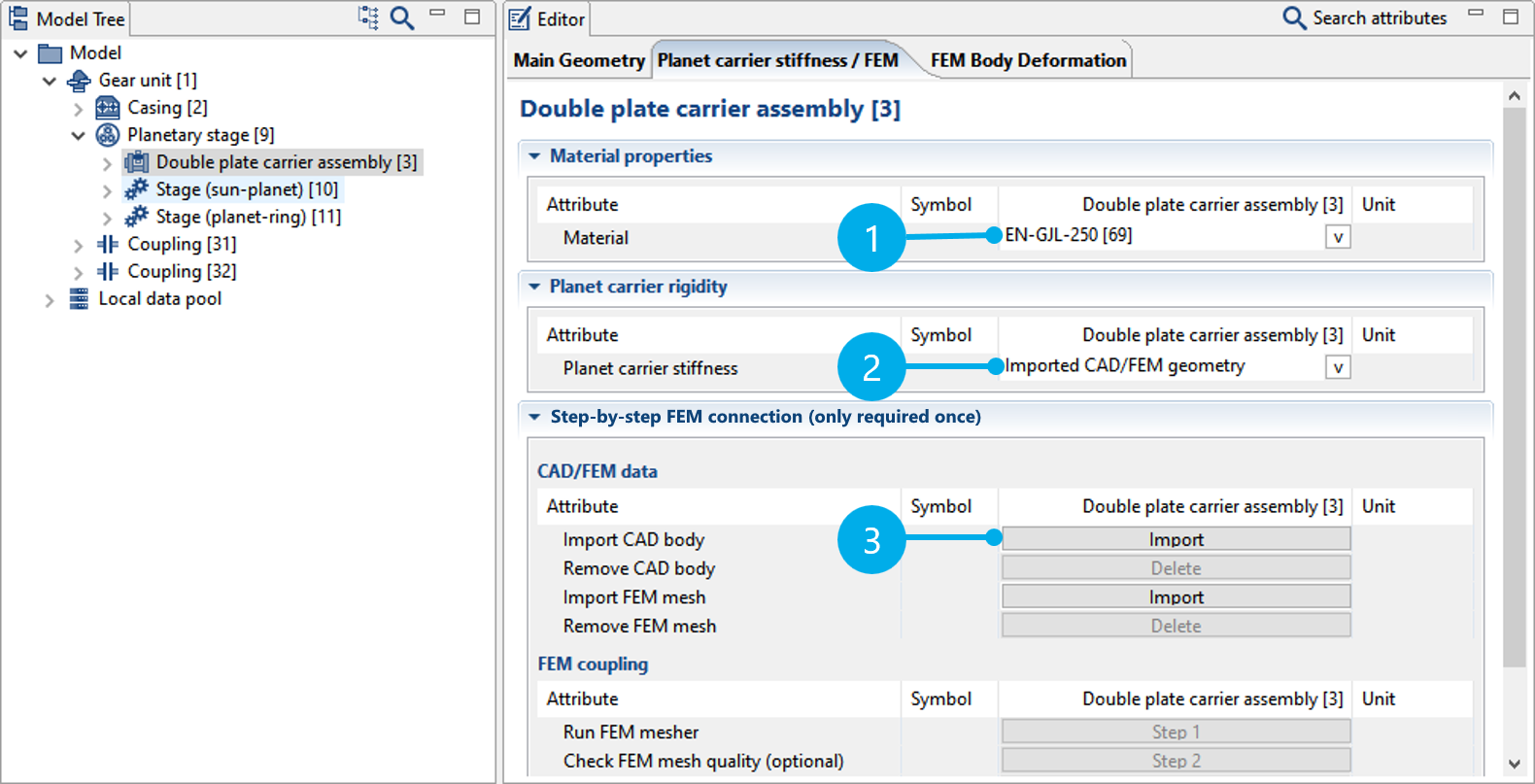
Task: Collapse the Material properties section
Action: pyautogui.click(x=534, y=156)
